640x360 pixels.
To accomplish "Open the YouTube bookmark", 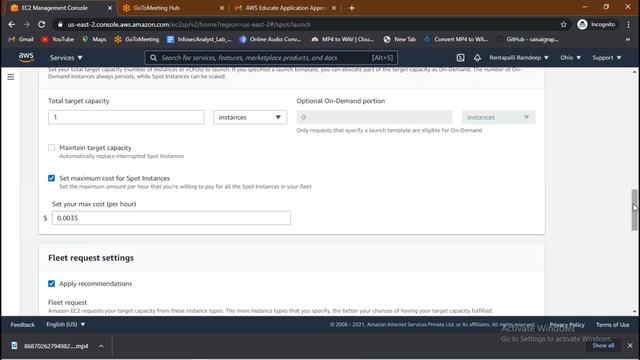I will tap(58, 39).
